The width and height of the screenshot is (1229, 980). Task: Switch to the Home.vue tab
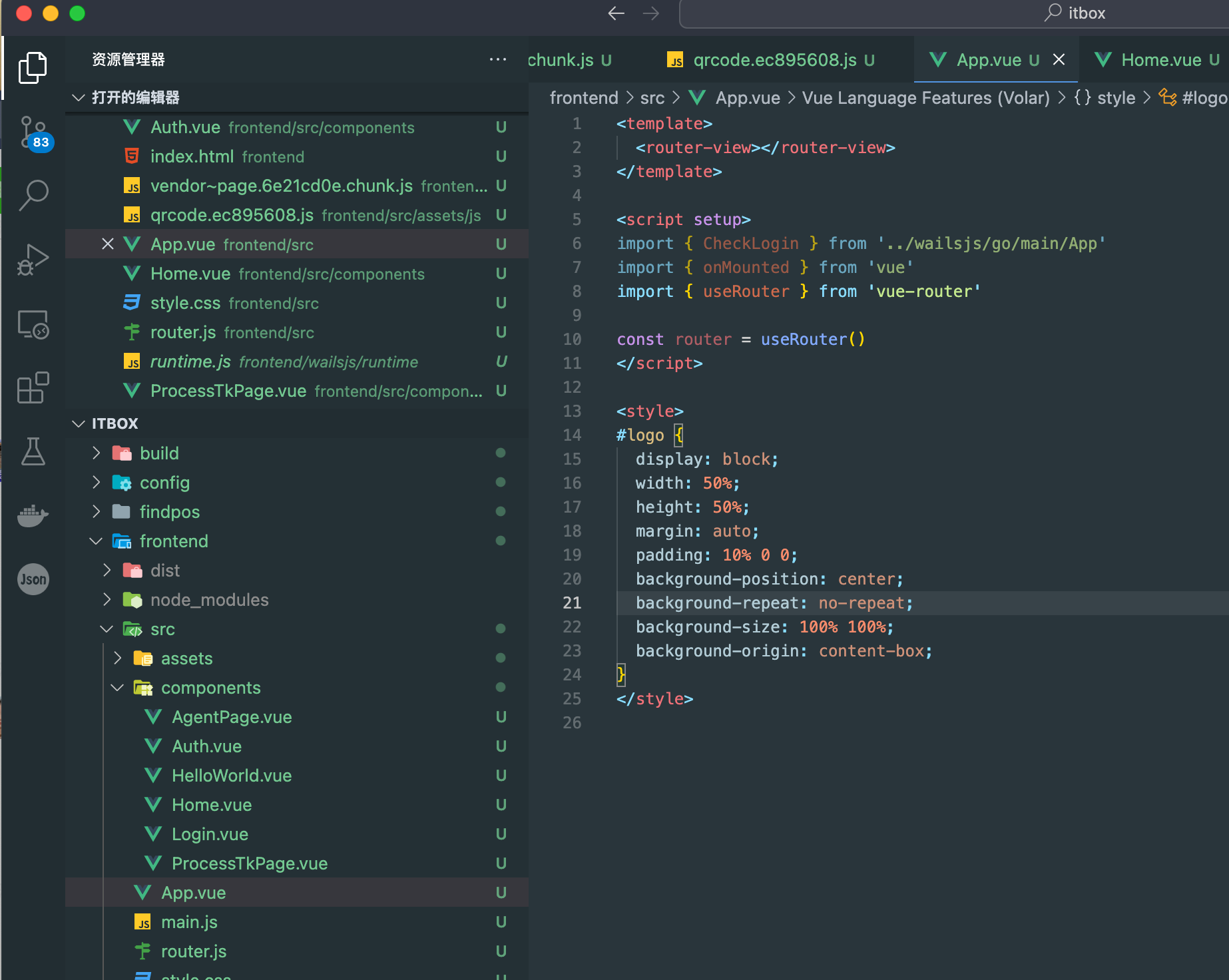1162,59
